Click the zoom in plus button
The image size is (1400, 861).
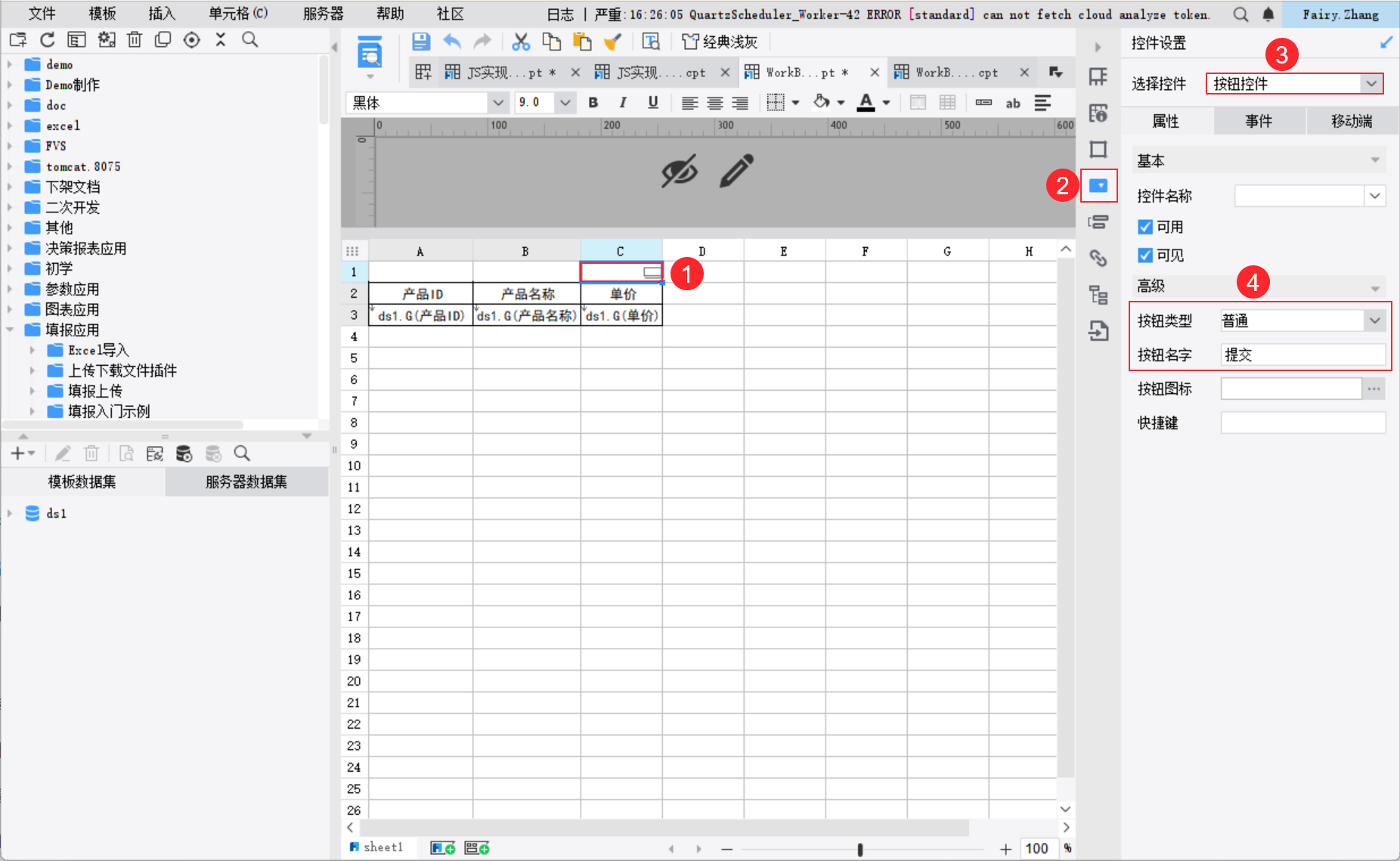1005,850
